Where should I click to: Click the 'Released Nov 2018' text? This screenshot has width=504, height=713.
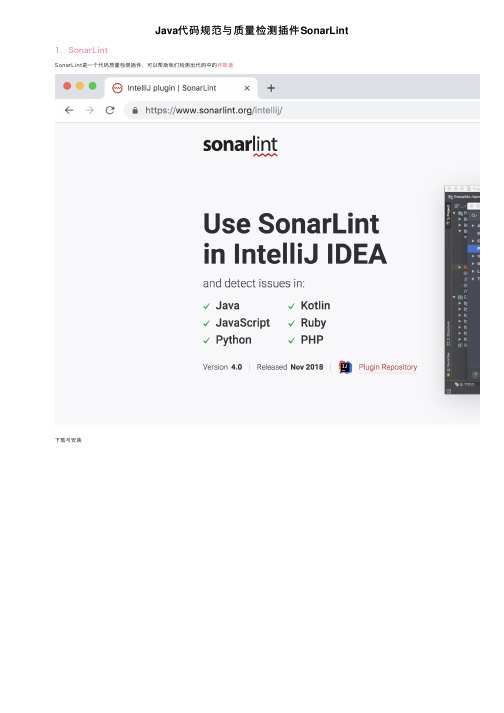(x=290, y=367)
